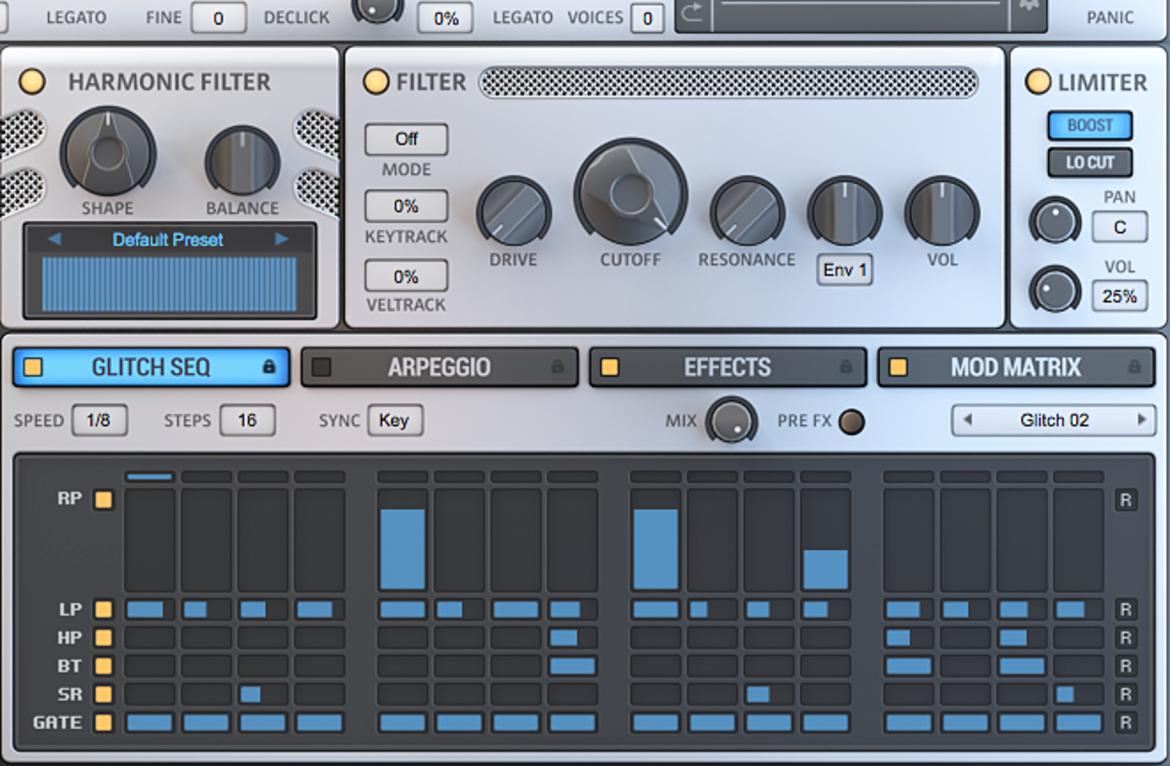
Task: Open SYNC dropdown showing Key
Action: point(395,421)
